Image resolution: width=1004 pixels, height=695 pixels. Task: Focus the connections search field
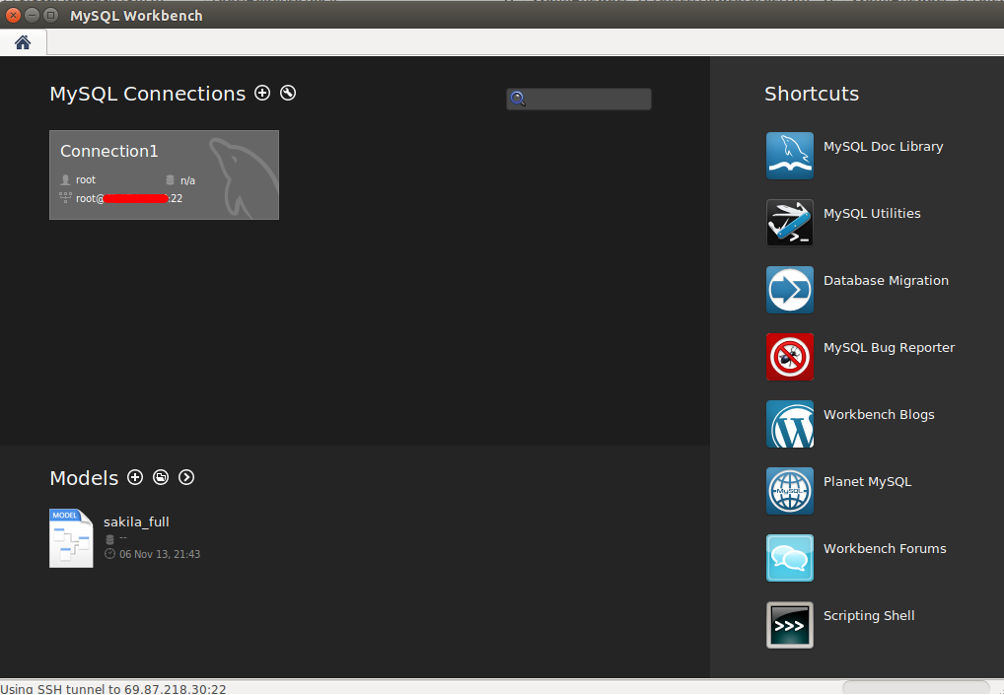[579, 99]
